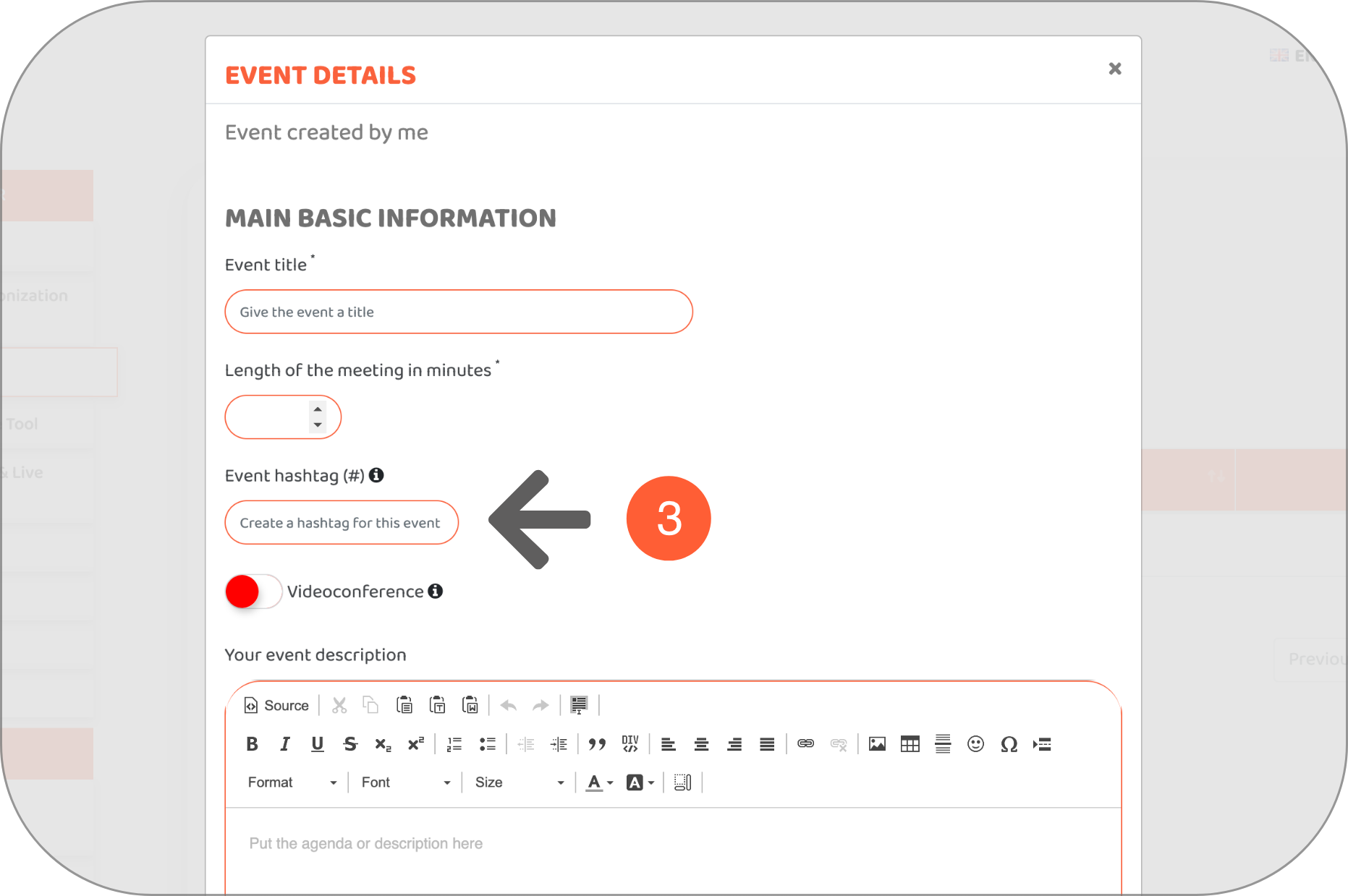Image resolution: width=1348 pixels, height=896 pixels.
Task: Insert a numbered list
Action: coord(454,744)
